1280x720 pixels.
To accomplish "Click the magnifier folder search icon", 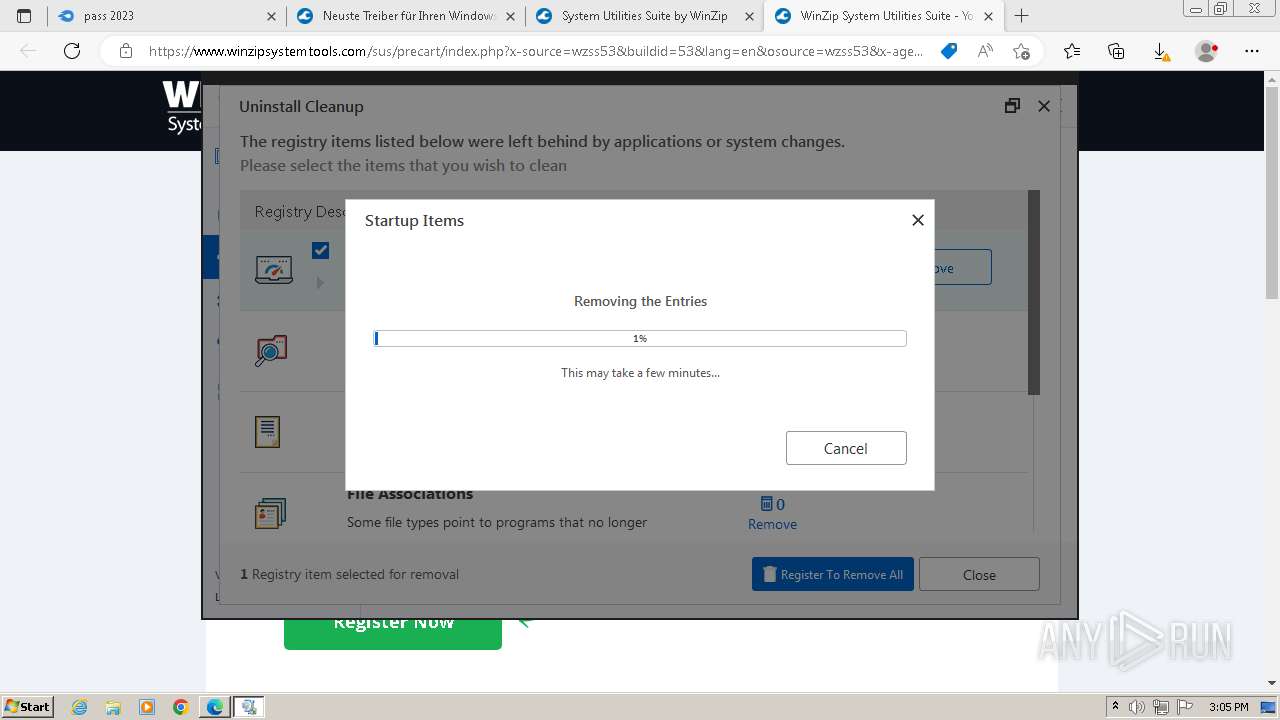I will point(270,351).
